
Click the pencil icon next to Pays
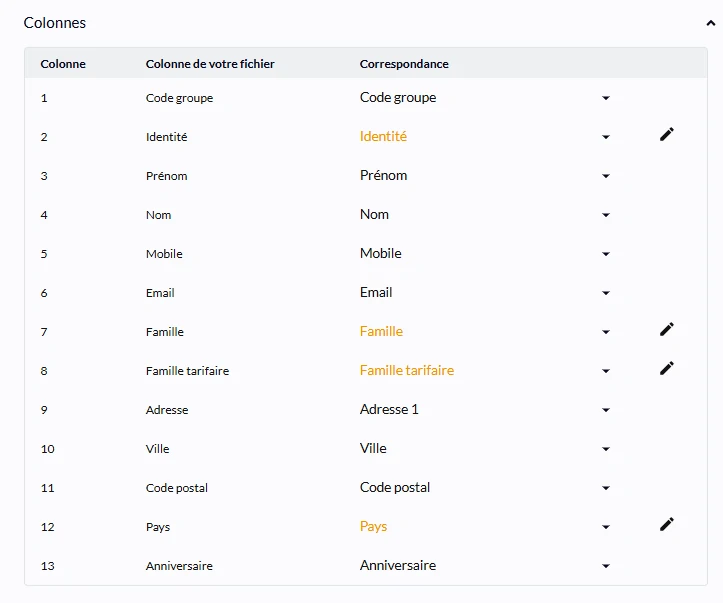point(667,524)
